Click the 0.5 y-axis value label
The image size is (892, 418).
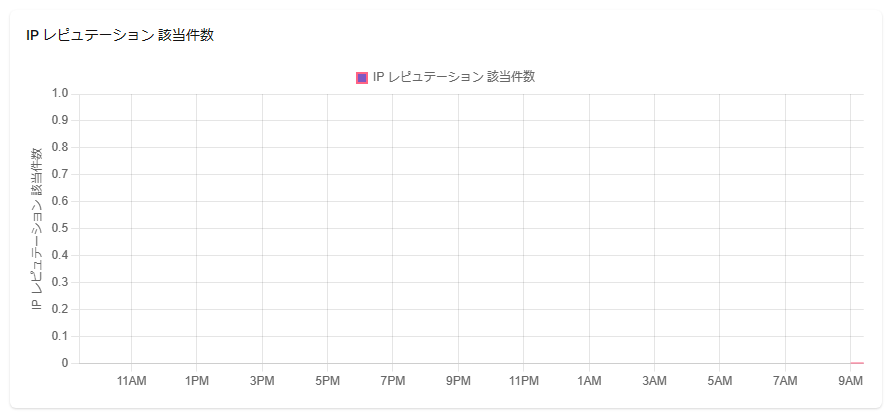(x=59, y=228)
